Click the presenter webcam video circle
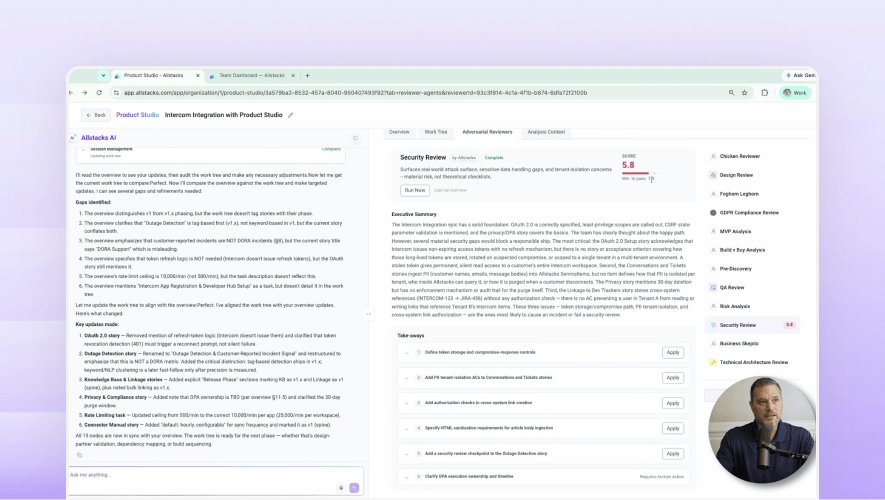 click(x=762, y=429)
